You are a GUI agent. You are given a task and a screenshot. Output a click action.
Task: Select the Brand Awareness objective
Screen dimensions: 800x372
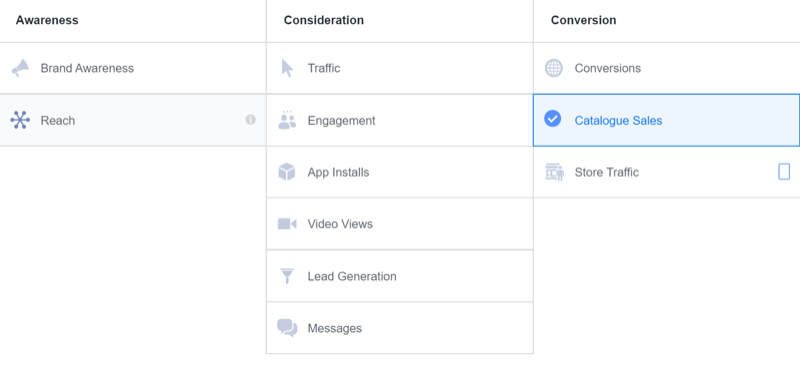[133, 68]
